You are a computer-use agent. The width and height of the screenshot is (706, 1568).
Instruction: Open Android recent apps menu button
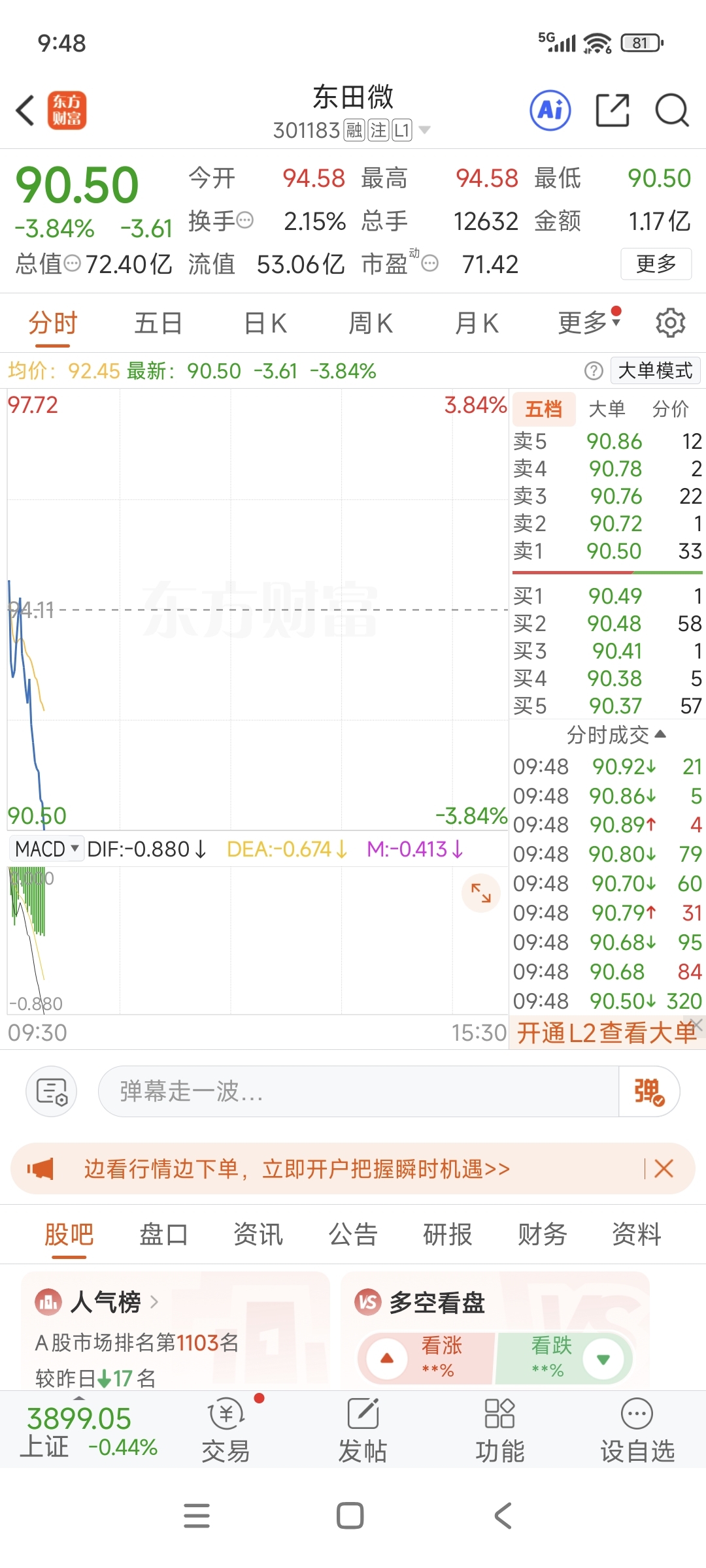[197, 1516]
